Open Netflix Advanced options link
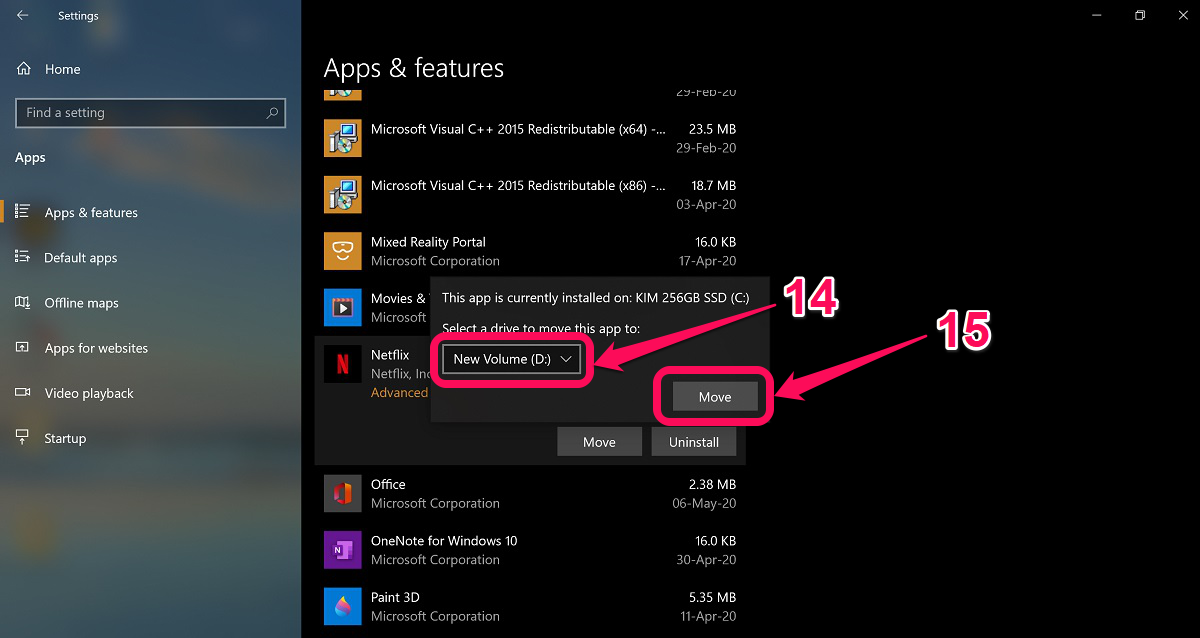This screenshot has height=638, width=1200. click(399, 393)
